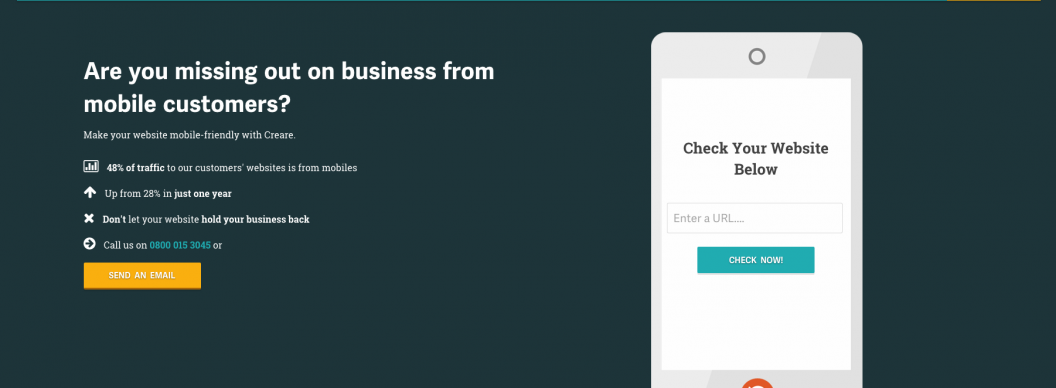
Task: Click the bold 48% of traffic text
Action: [135, 168]
